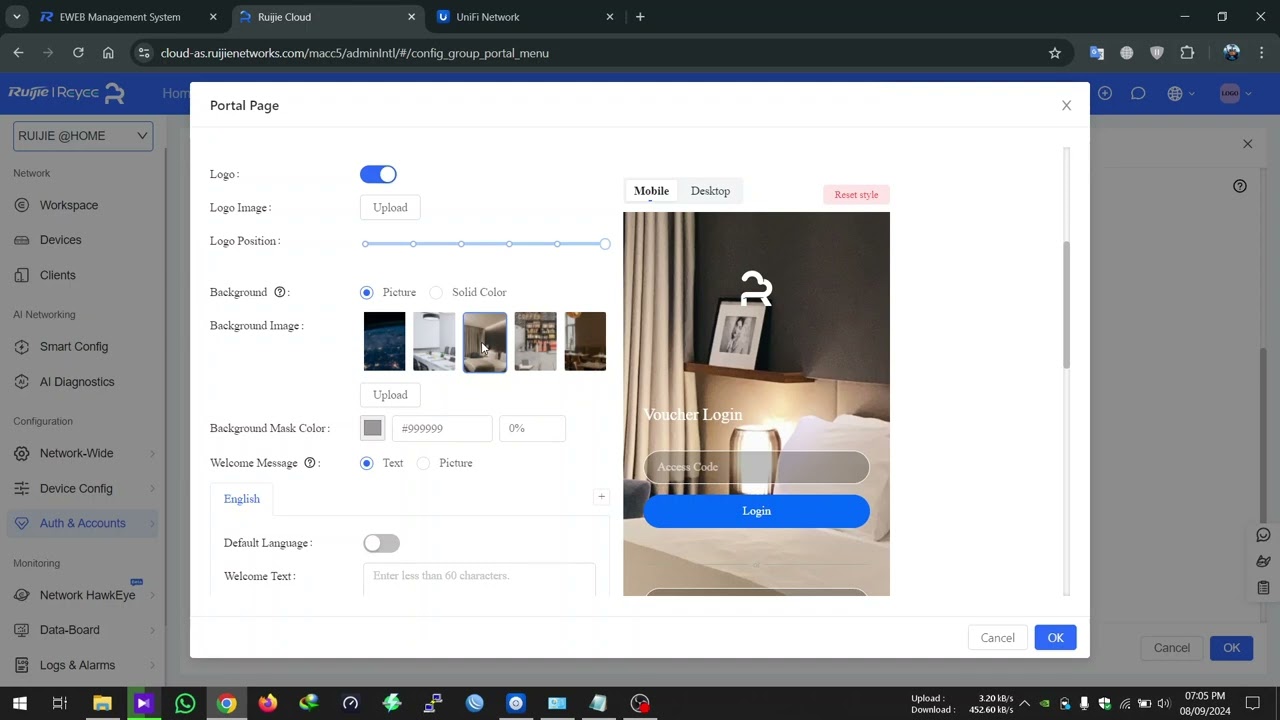This screenshot has width=1280, height=720.
Task: Choose Text for Welcome Message
Action: point(367,463)
